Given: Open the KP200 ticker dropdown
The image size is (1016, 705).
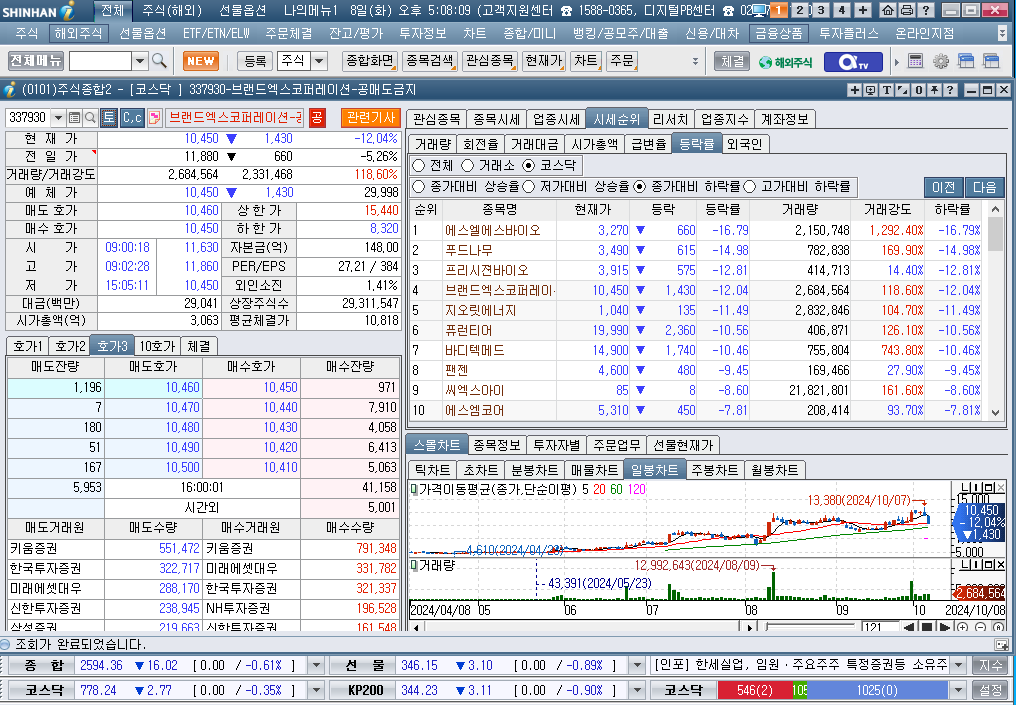Looking at the screenshot, I should [x=636, y=689].
